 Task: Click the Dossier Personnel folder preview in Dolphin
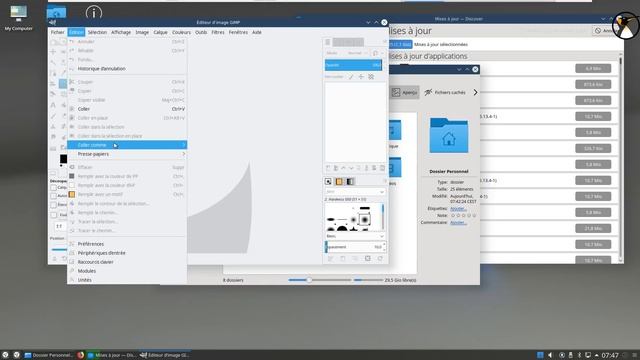(449, 136)
